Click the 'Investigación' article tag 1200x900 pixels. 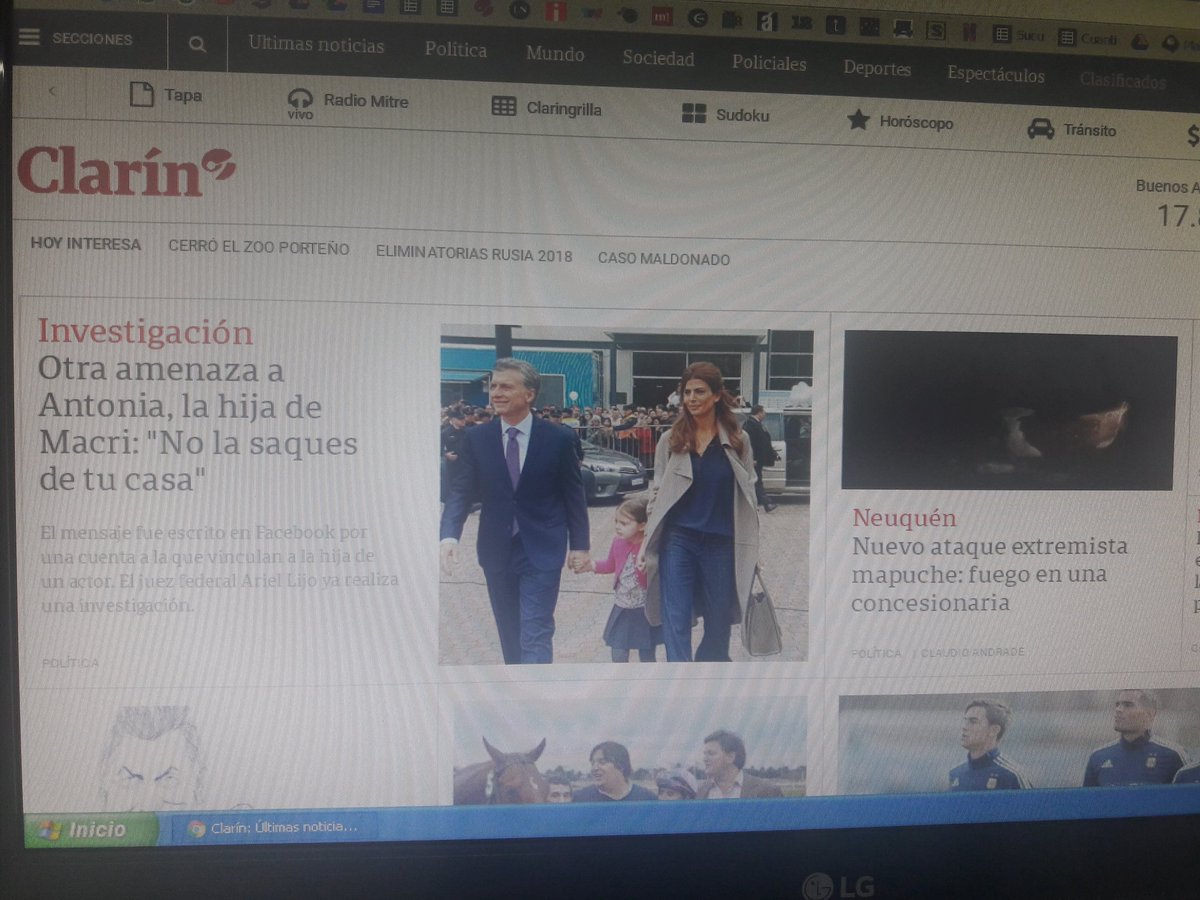(x=146, y=332)
